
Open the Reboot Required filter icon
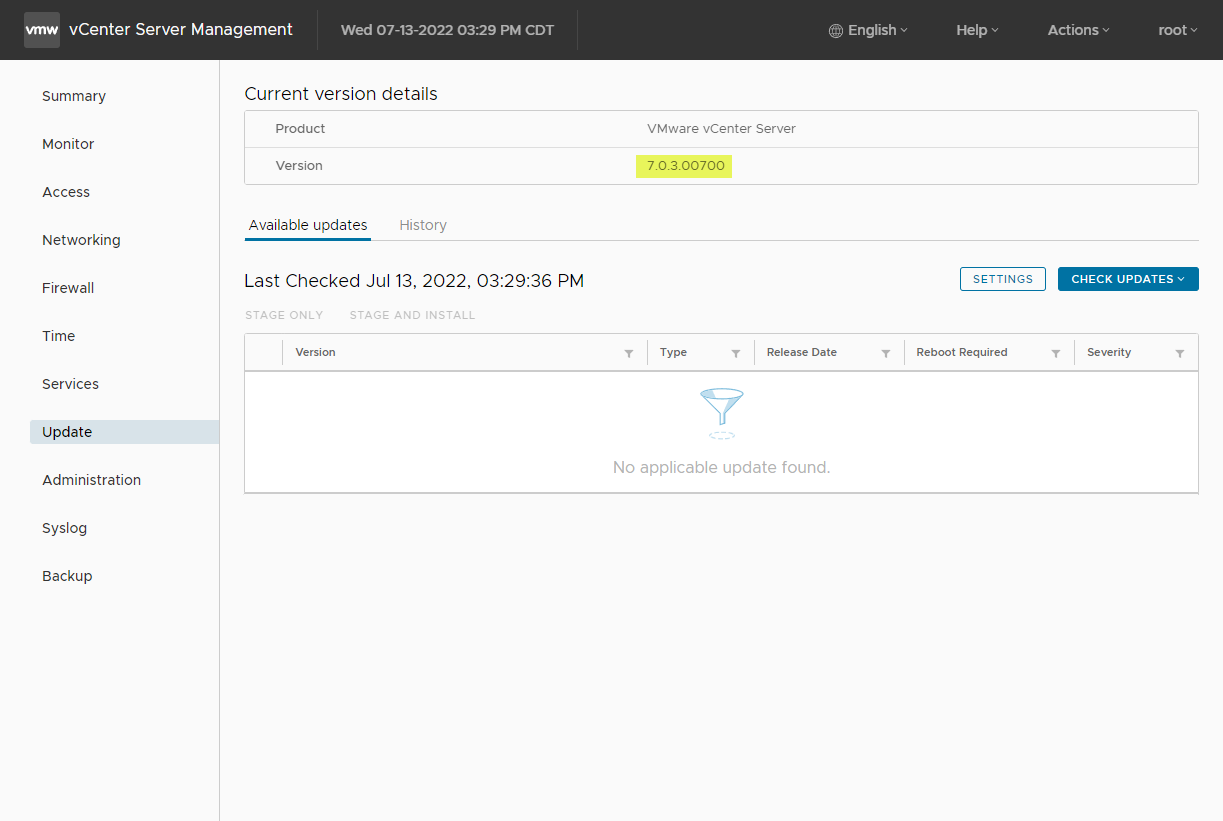click(x=1056, y=353)
